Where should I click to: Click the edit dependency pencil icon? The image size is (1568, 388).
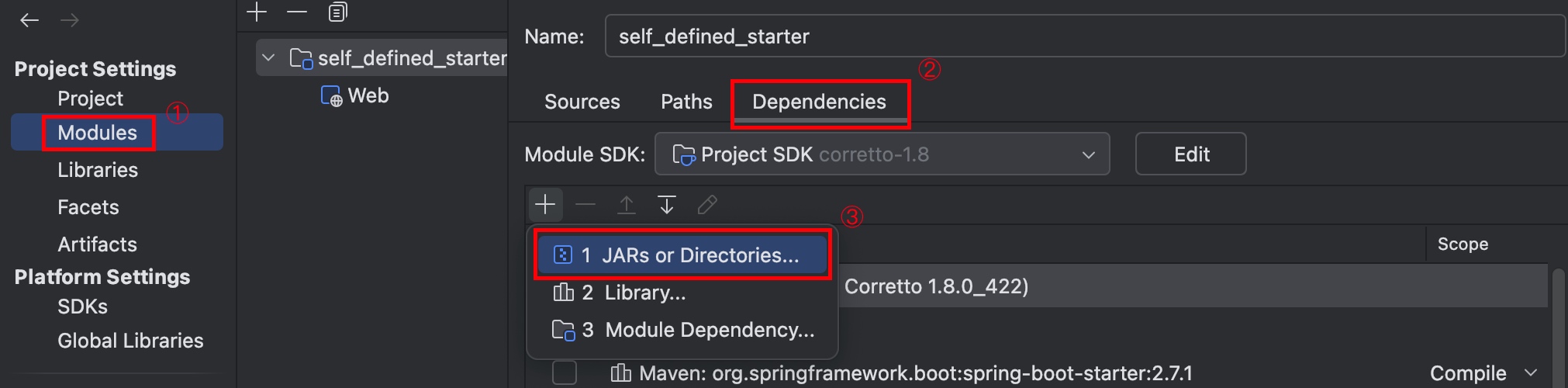[706, 204]
